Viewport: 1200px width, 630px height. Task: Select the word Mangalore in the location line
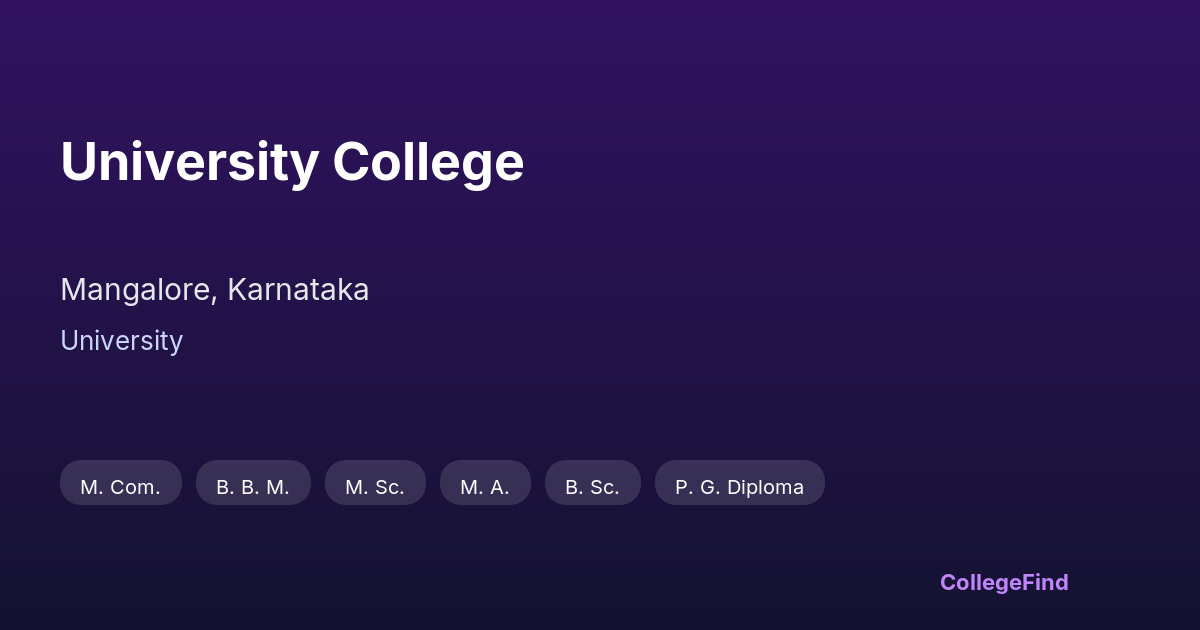[136, 289]
